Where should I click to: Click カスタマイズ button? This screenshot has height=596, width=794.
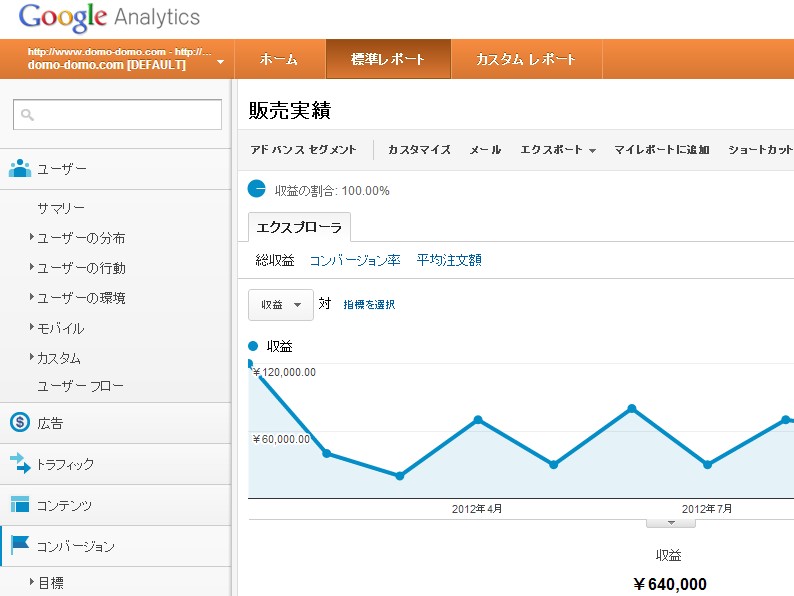[x=419, y=150]
